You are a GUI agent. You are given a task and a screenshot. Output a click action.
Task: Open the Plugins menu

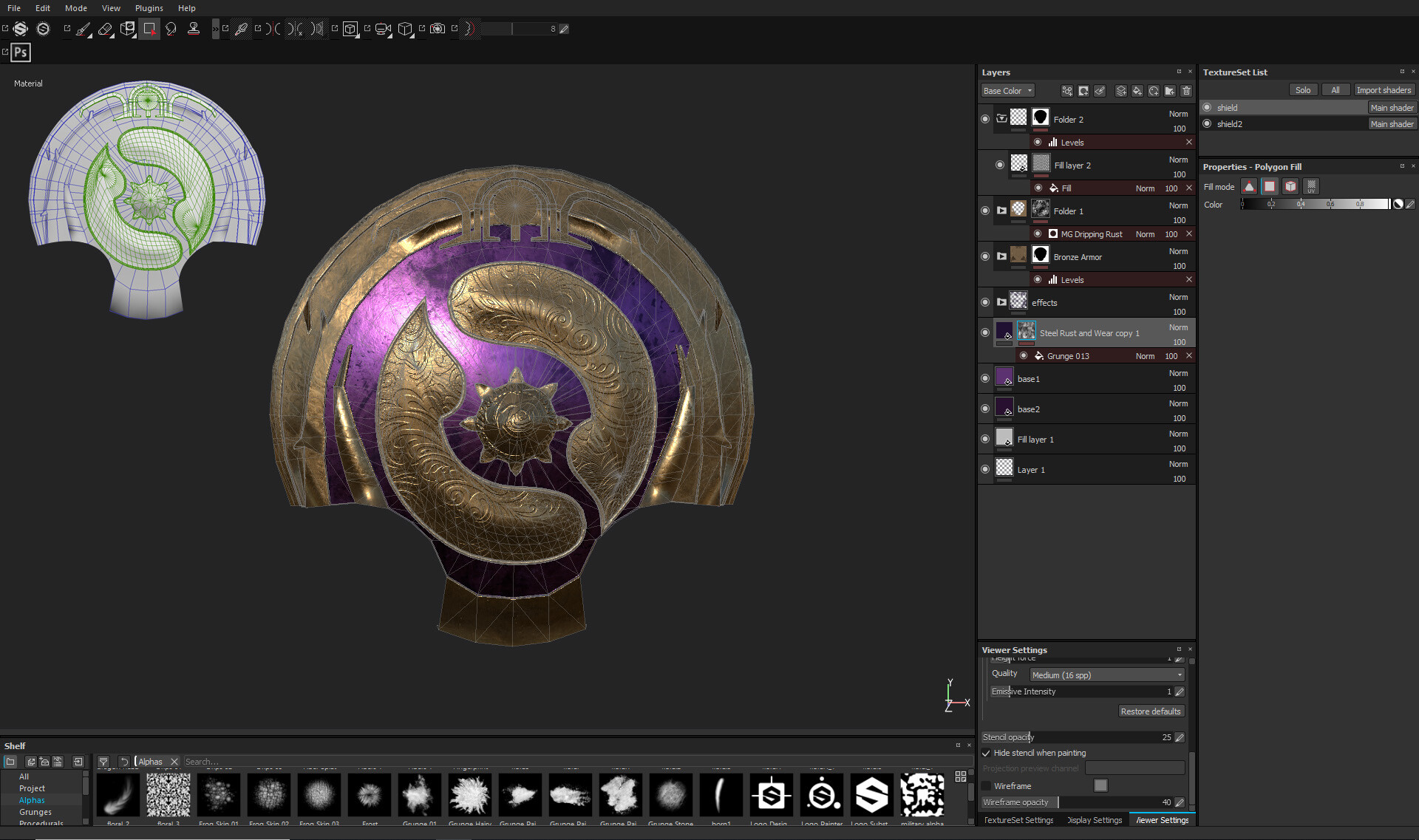pos(149,8)
